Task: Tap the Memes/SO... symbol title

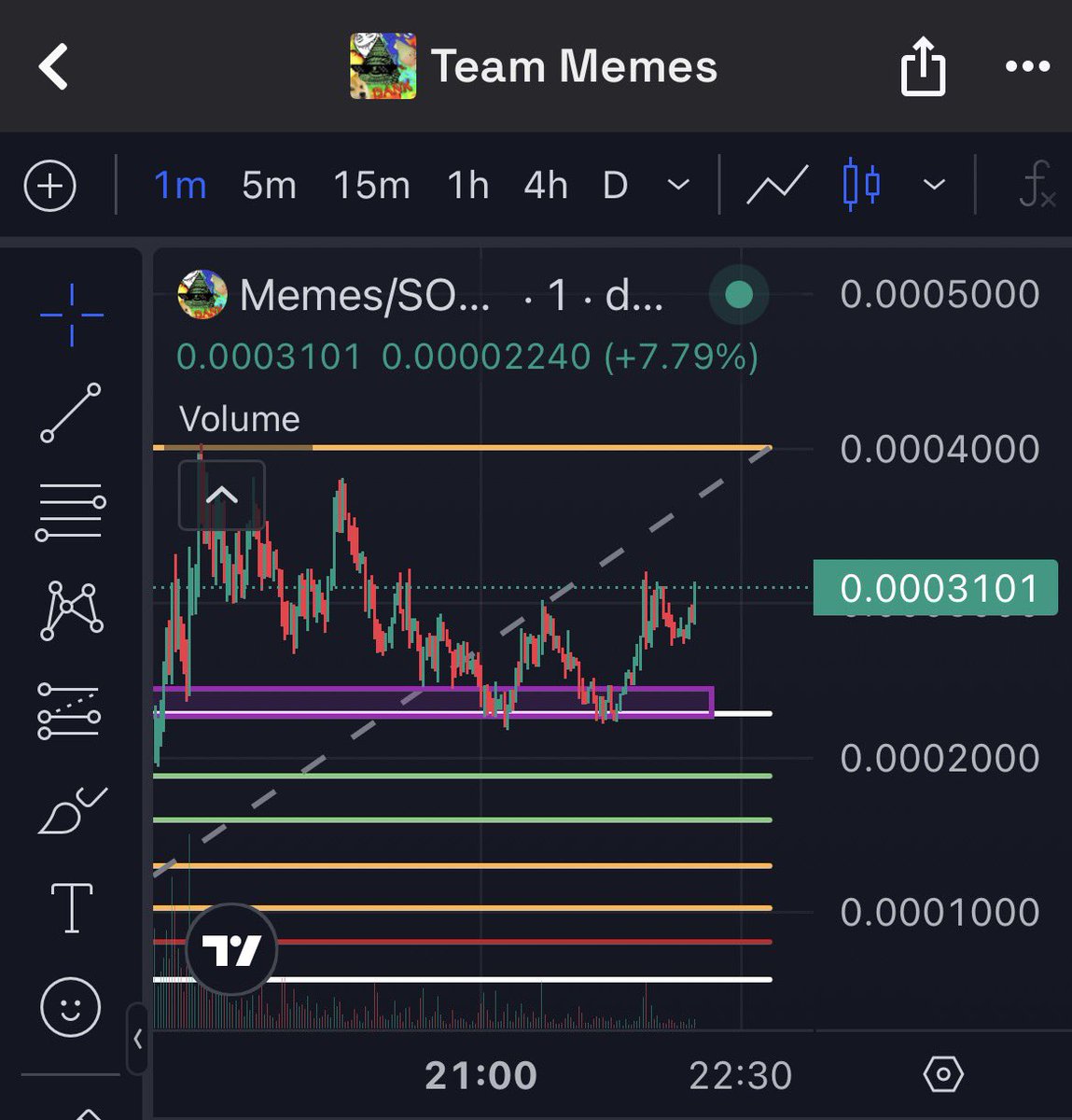Action: [x=364, y=295]
